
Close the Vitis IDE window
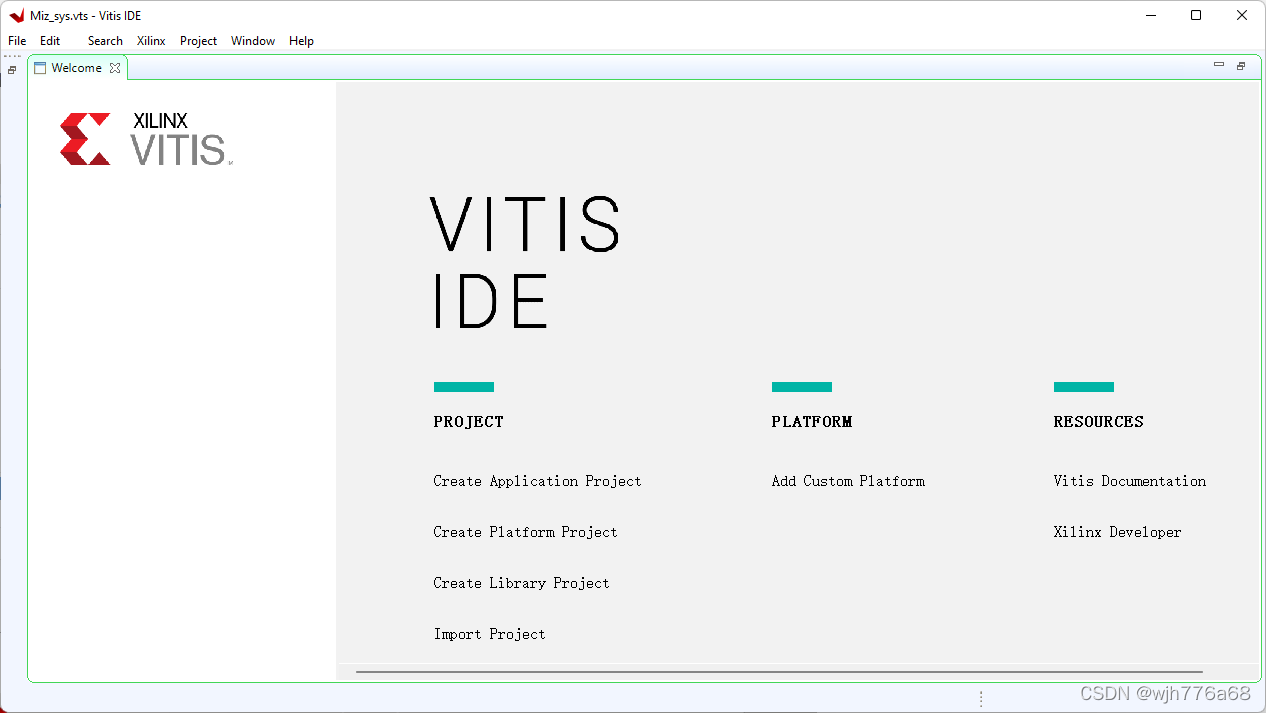point(1242,15)
